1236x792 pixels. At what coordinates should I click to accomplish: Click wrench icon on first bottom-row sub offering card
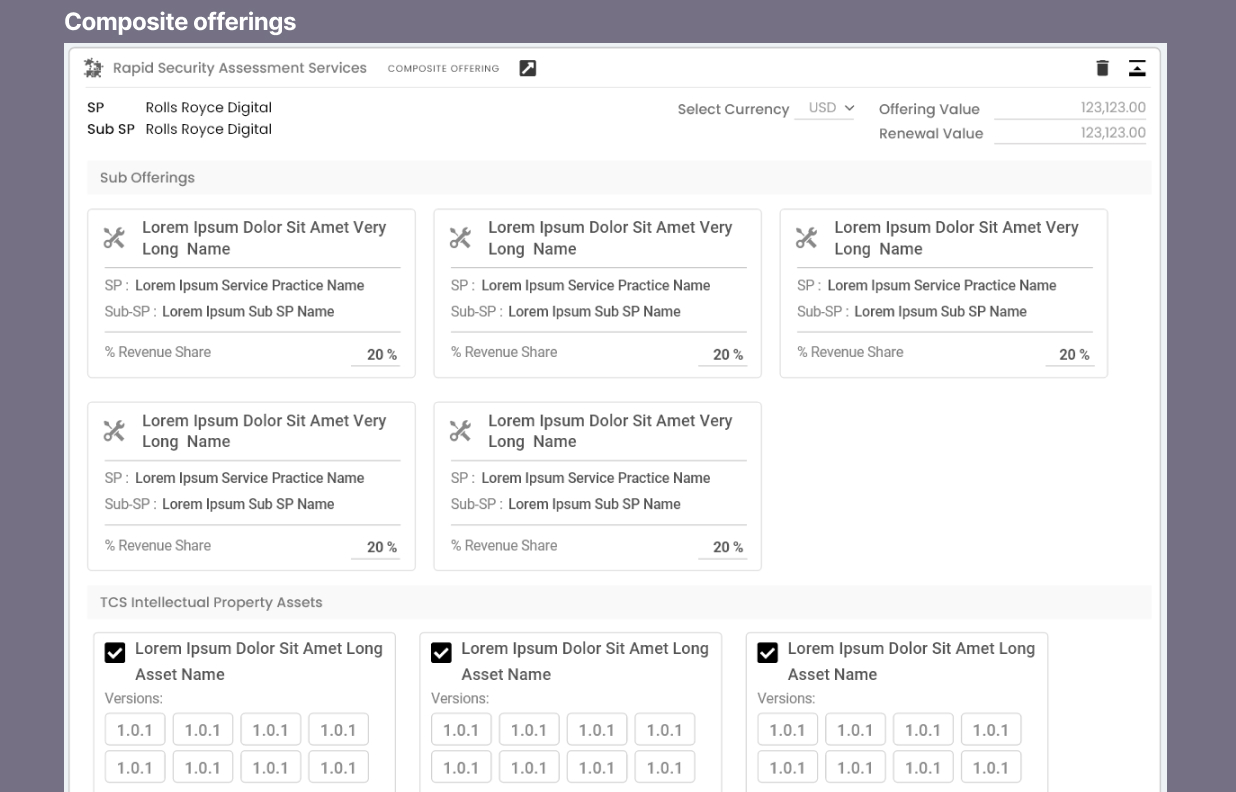(x=114, y=431)
